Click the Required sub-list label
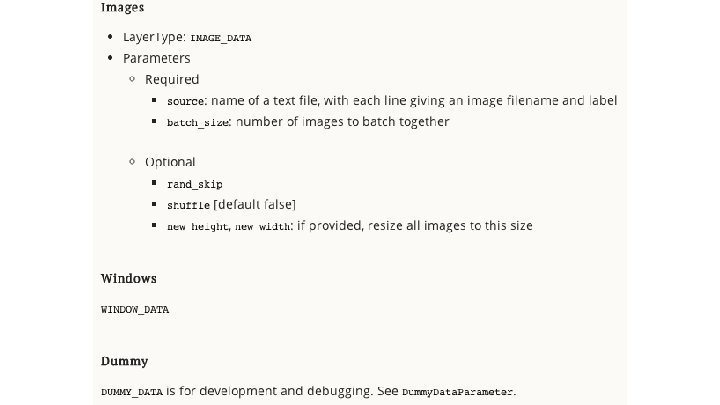This screenshot has height=405, width=720. [172, 79]
